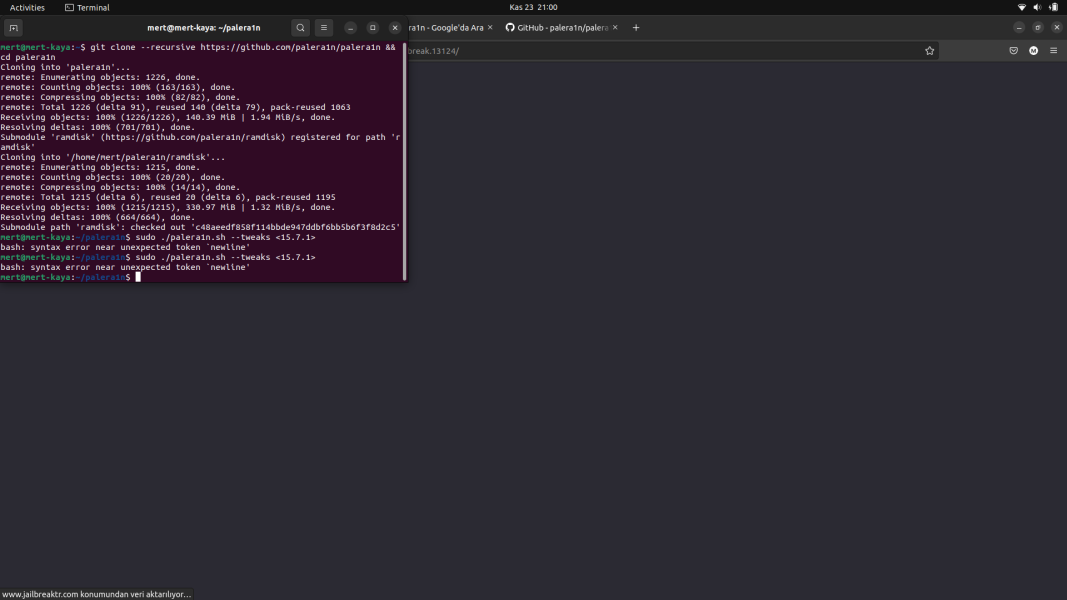Open a new terminal tab icon
This screenshot has width=1067, height=600.
pyautogui.click(x=13, y=27)
